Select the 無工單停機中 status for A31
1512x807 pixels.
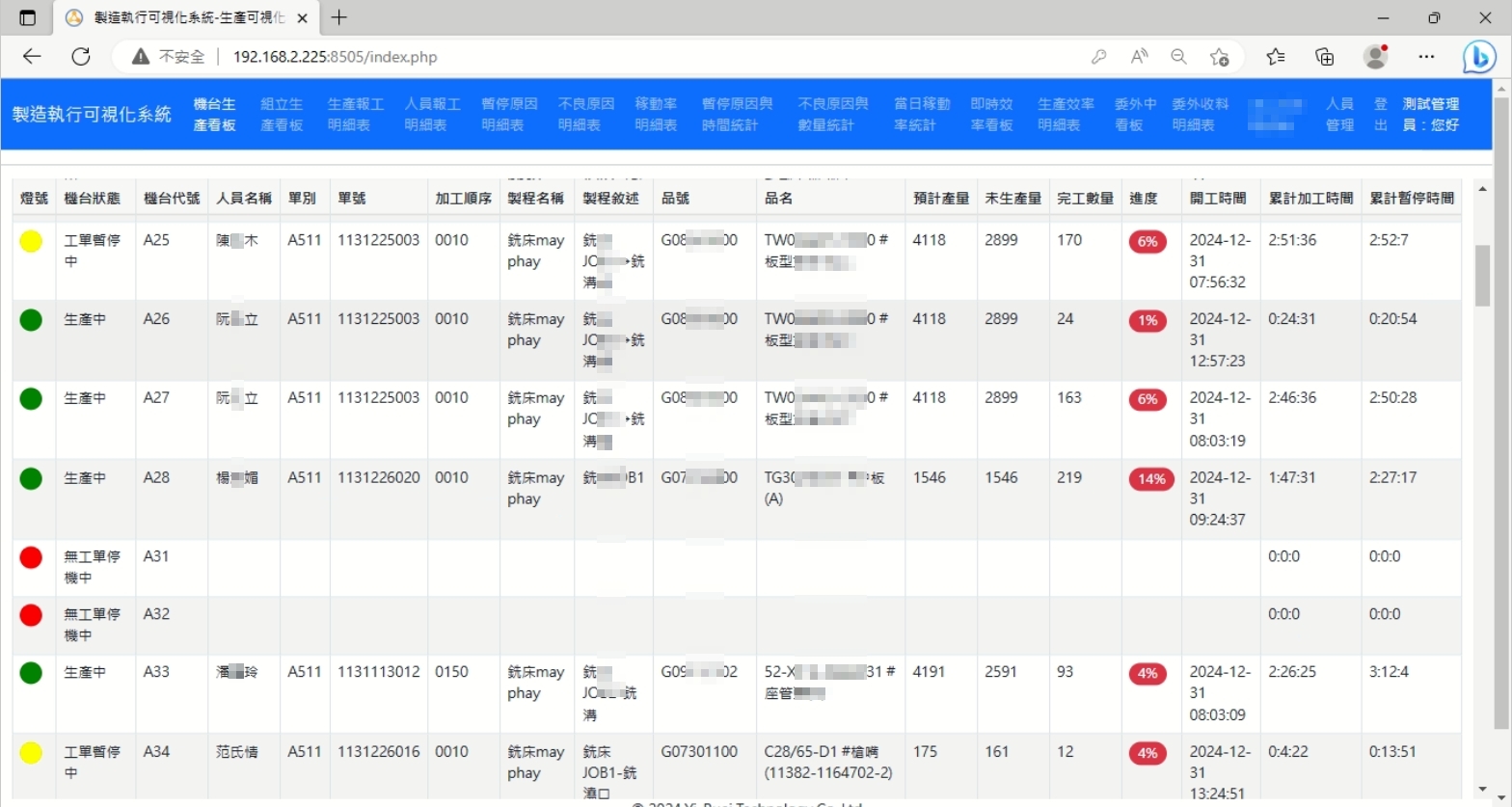tap(92, 567)
